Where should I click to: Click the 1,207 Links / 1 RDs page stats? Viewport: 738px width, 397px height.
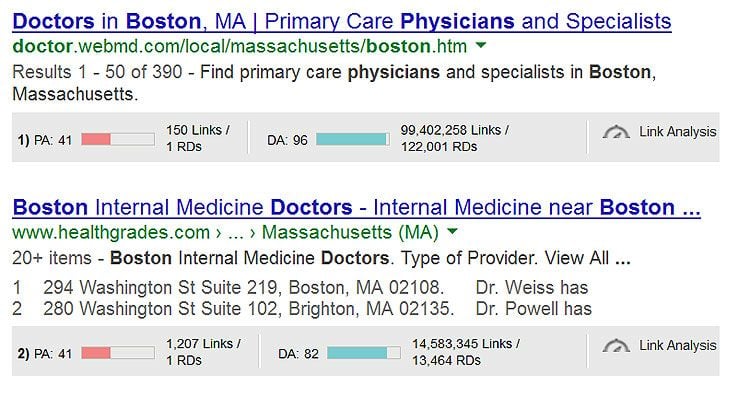[x=203, y=352]
